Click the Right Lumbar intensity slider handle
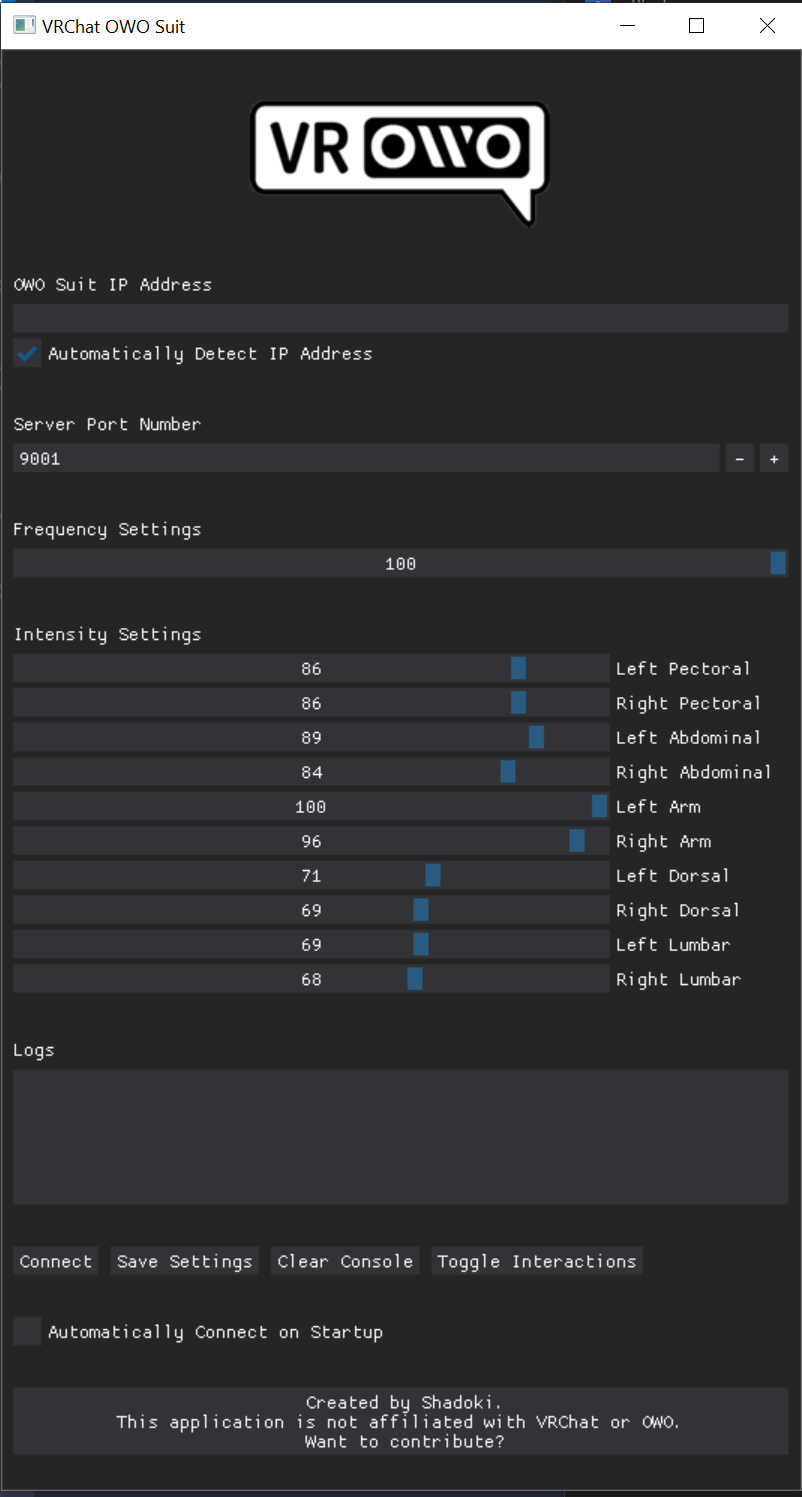802x1497 pixels. tap(415, 979)
